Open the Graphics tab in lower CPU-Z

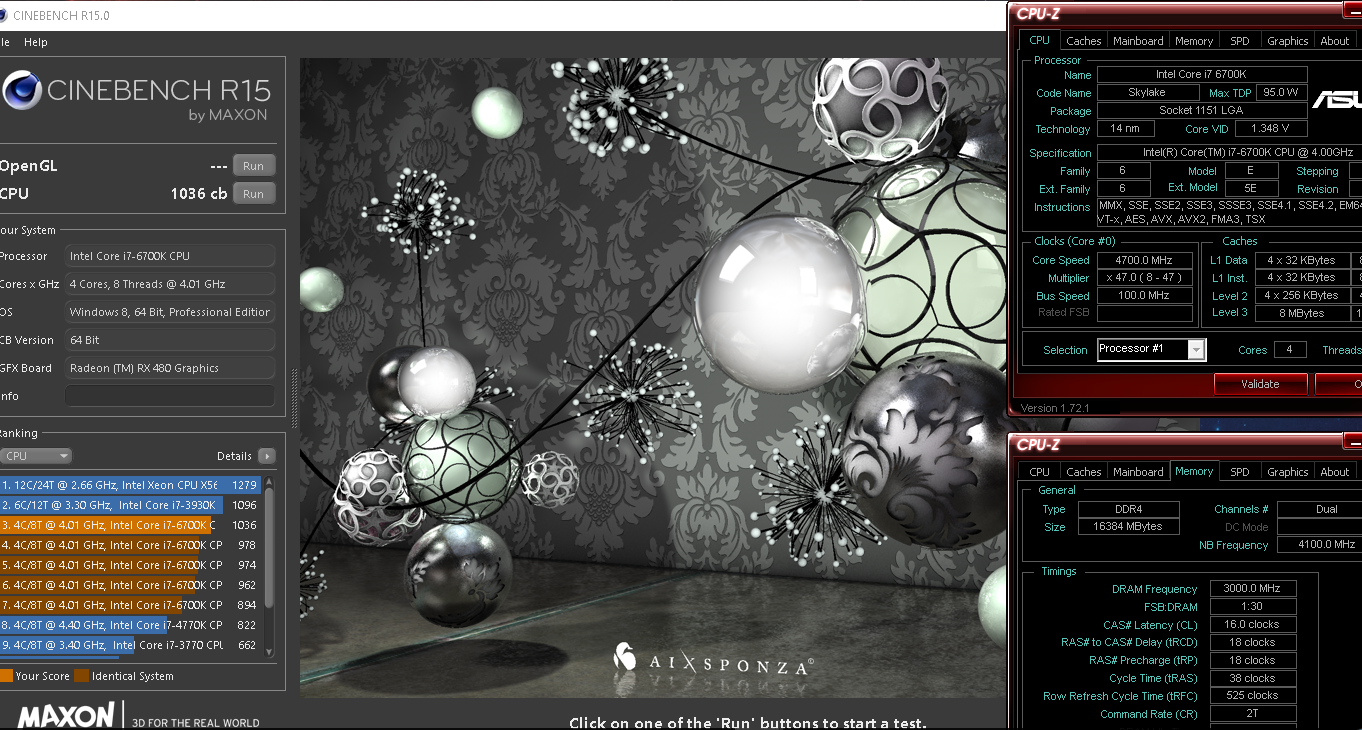(x=1287, y=472)
